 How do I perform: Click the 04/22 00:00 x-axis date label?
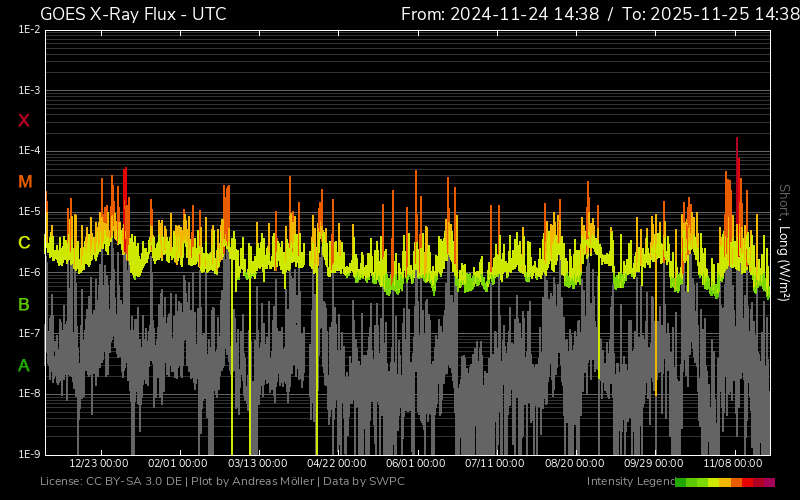[335, 464]
